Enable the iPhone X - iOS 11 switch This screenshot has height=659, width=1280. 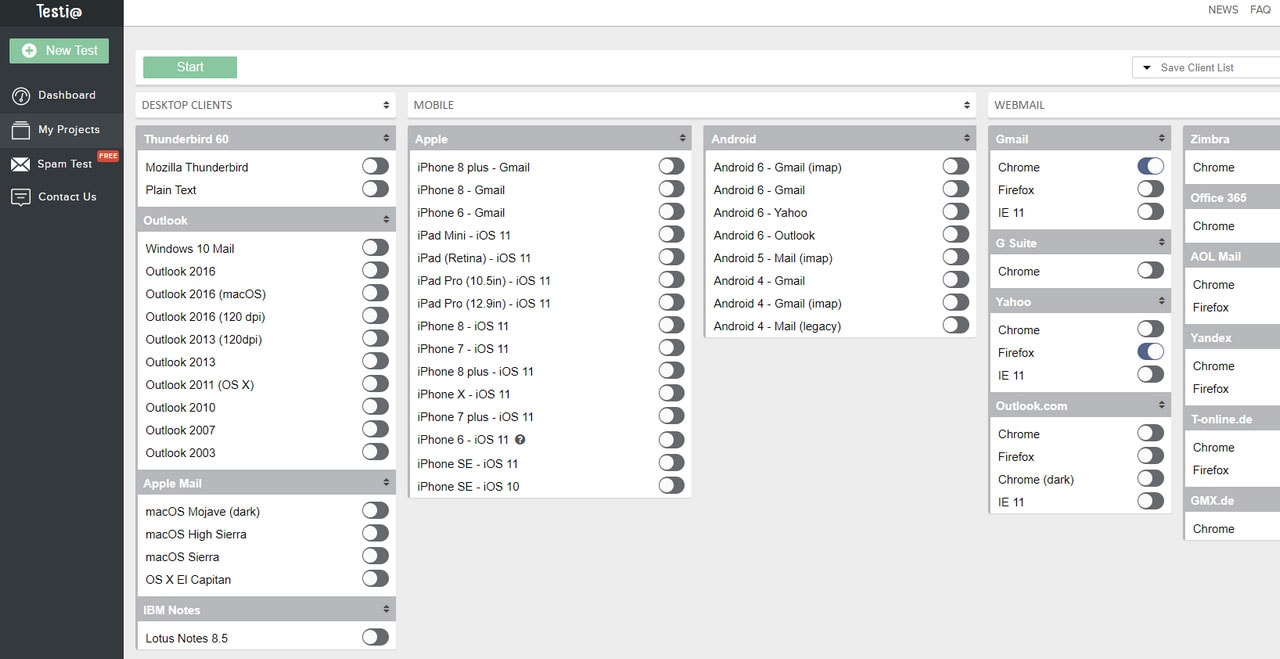(671, 393)
